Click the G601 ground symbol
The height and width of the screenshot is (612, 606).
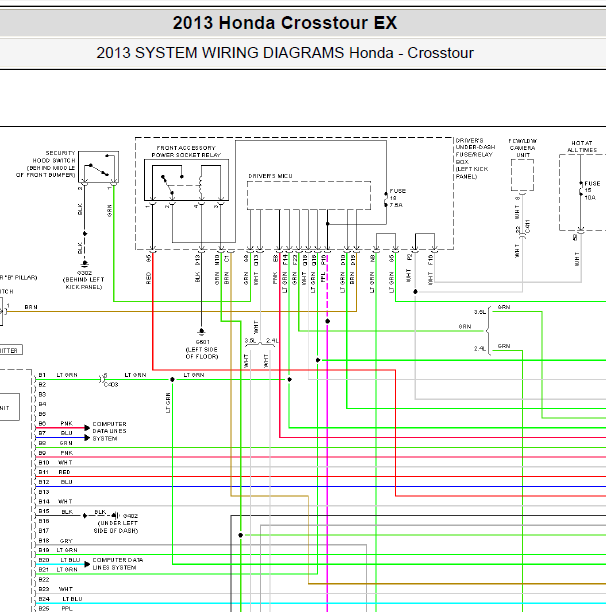(x=201, y=332)
